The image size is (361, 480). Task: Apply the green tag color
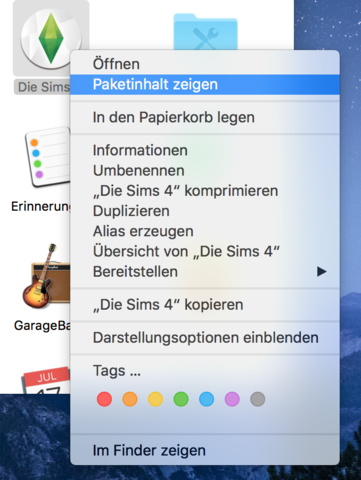pyautogui.click(x=181, y=399)
